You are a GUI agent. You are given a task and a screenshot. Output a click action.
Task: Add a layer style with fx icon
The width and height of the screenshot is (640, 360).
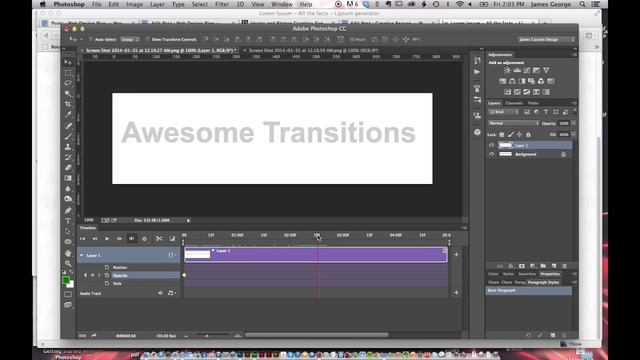point(511,266)
